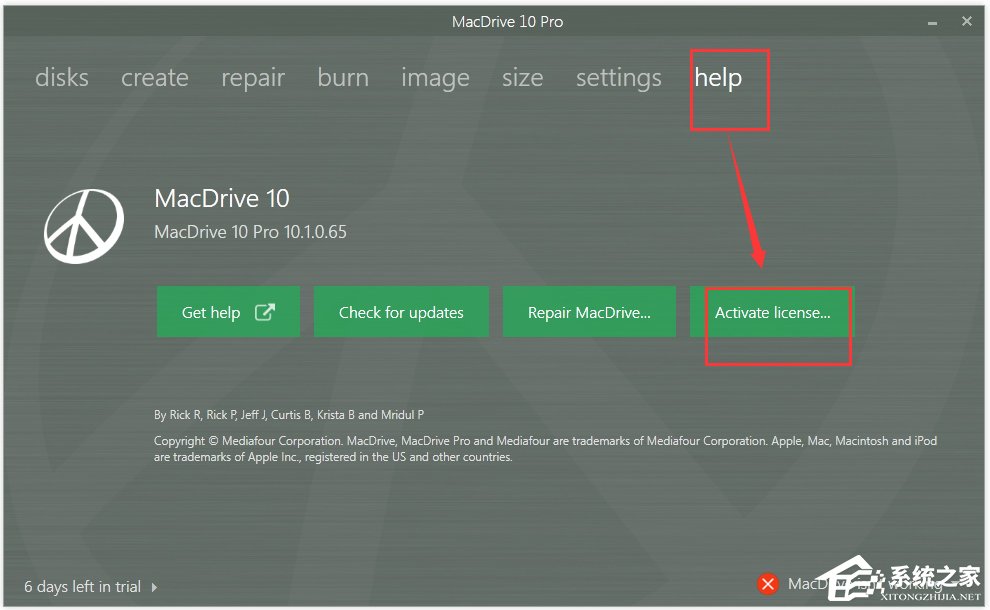
Task: Select the help tab
Action: [x=718, y=79]
